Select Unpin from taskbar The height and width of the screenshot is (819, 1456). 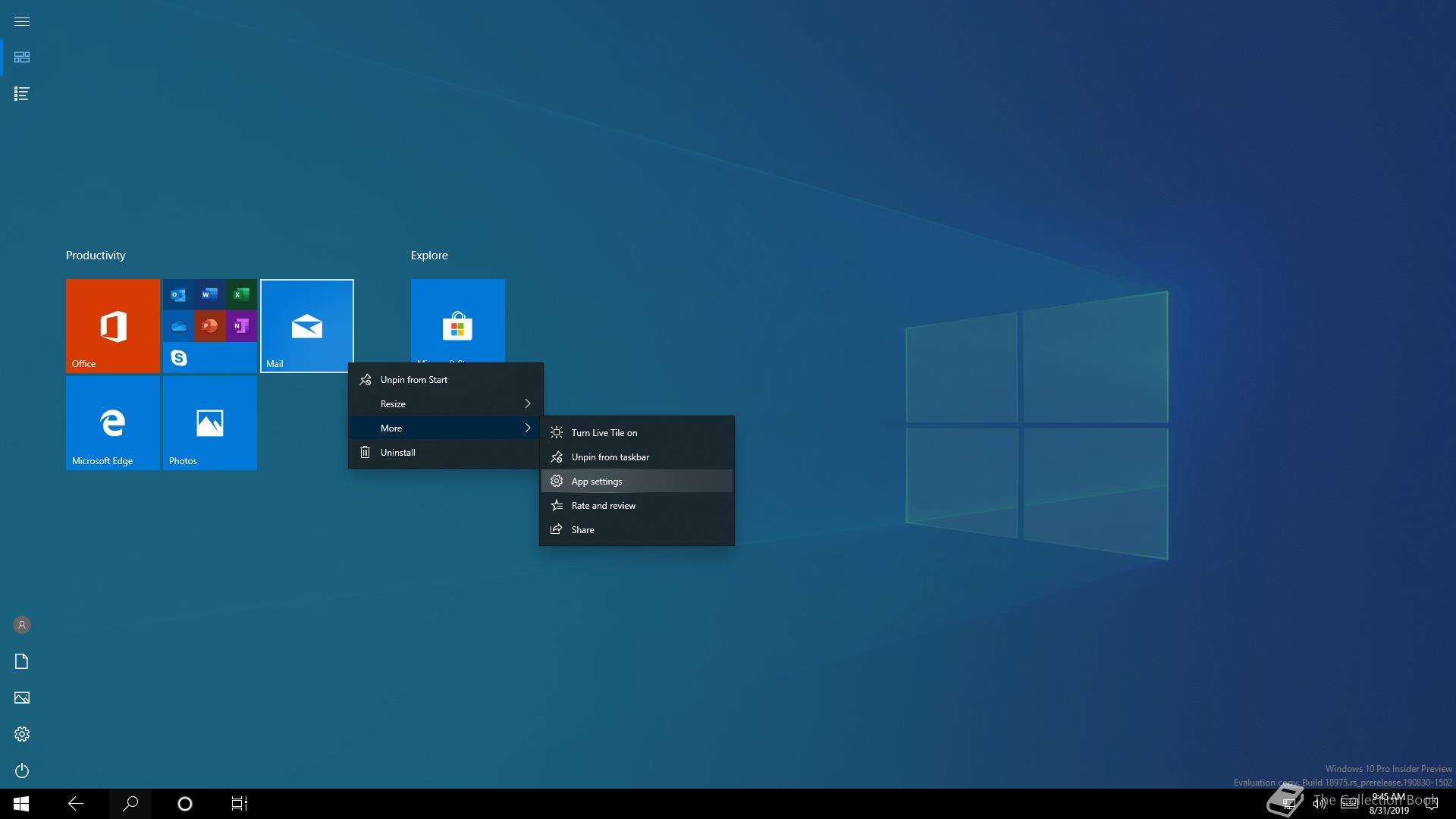click(x=637, y=457)
